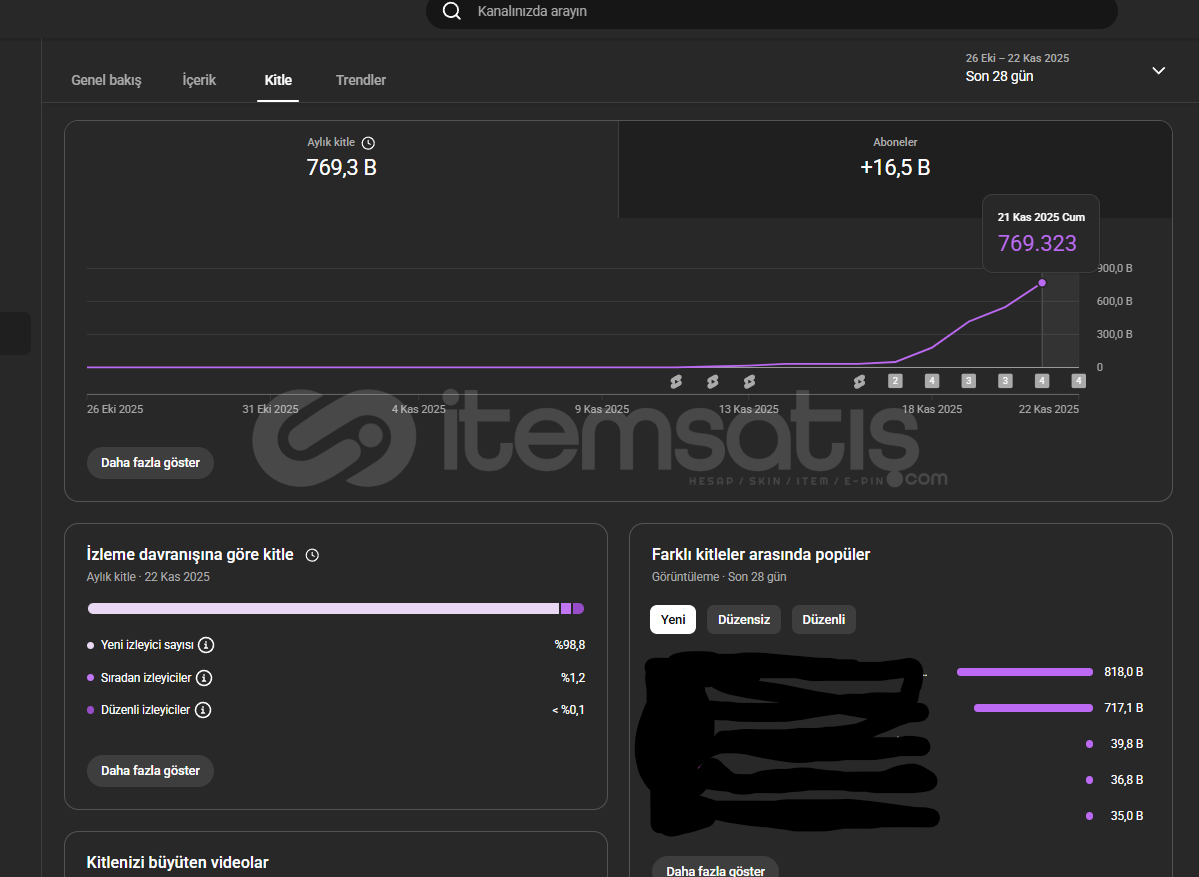Click the Yeni izleyici segment of audience bar
The width and height of the screenshot is (1199, 877).
(x=322, y=608)
